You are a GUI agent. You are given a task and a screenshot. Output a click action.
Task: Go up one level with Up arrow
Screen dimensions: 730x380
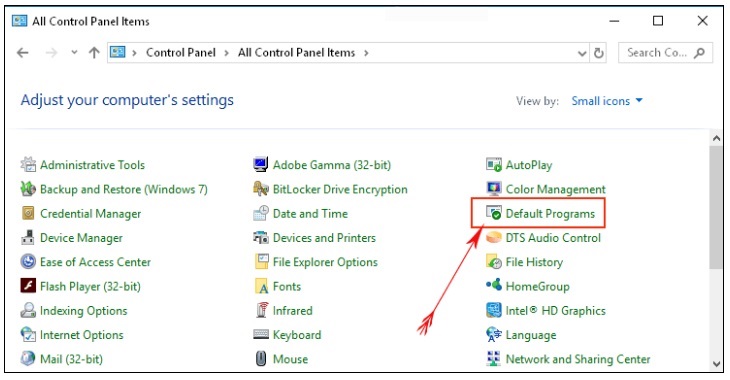tap(95, 53)
